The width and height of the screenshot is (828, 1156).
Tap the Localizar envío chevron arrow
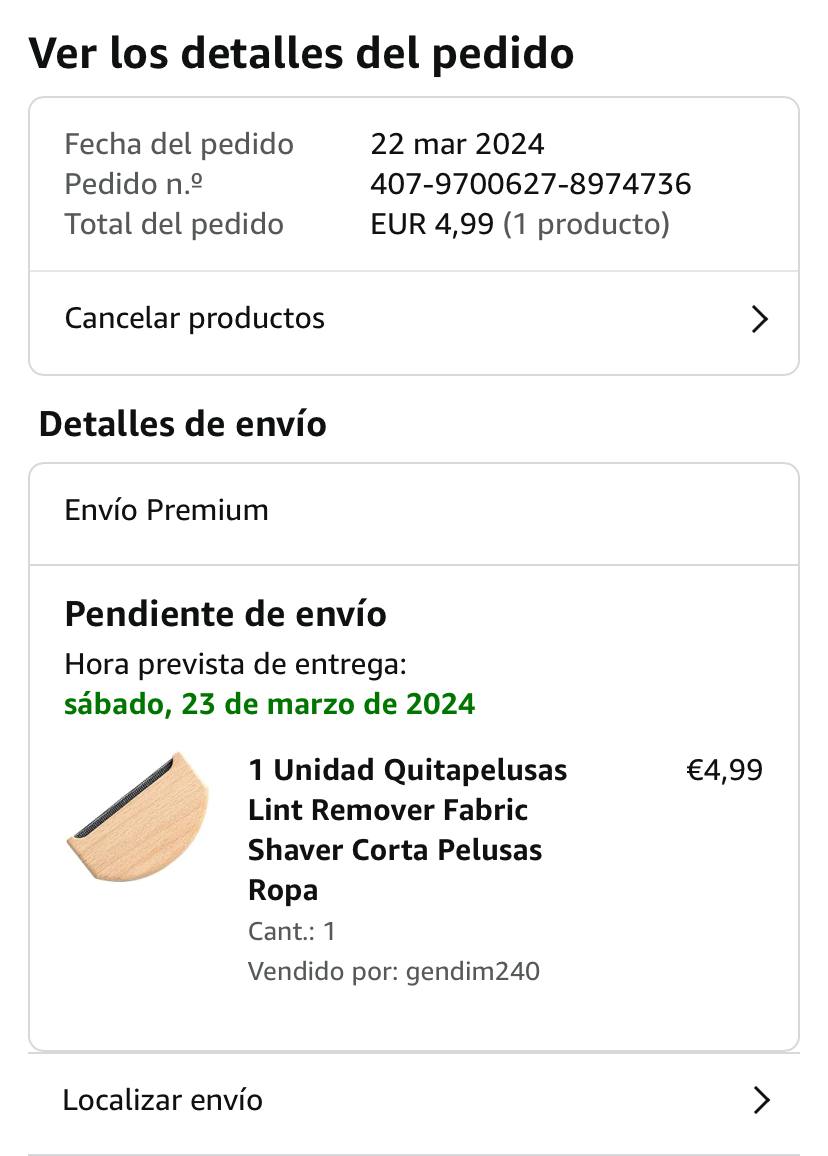pyautogui.click(x=761, y=1100)
